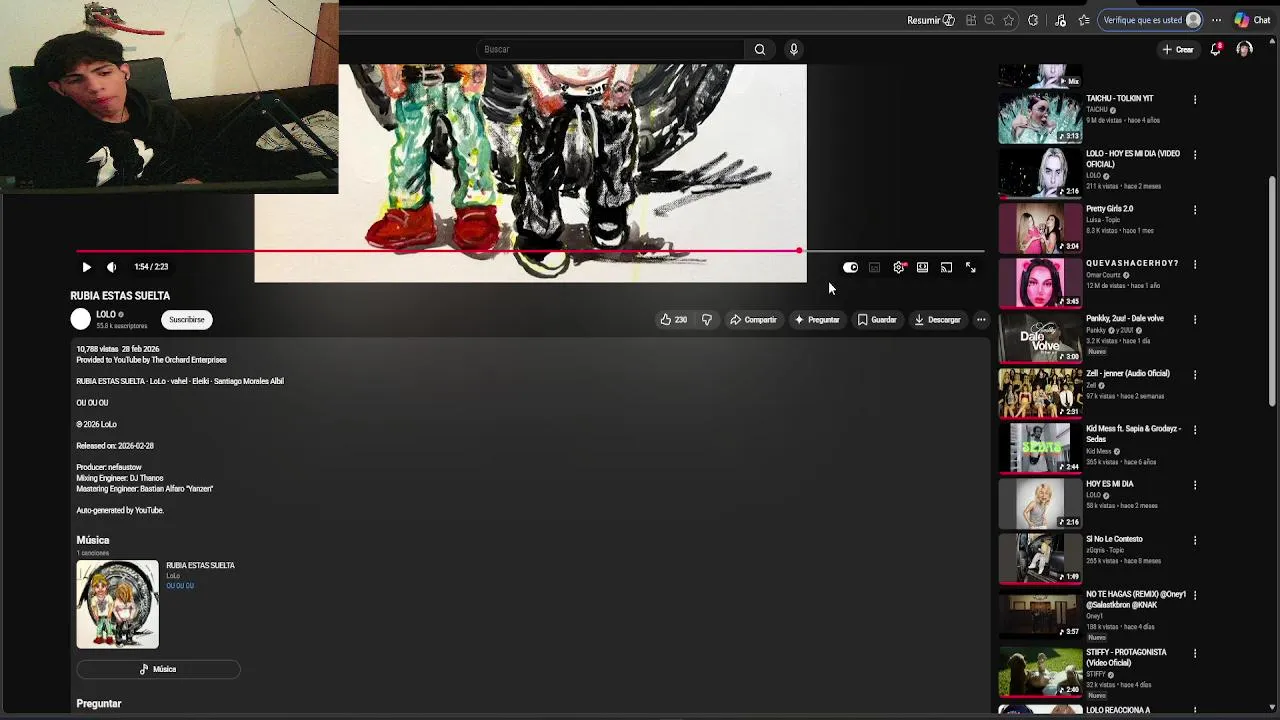This screenshot has width=1280, height=720.
Task: Like the video with 230 likes
Action: point(673,320)
